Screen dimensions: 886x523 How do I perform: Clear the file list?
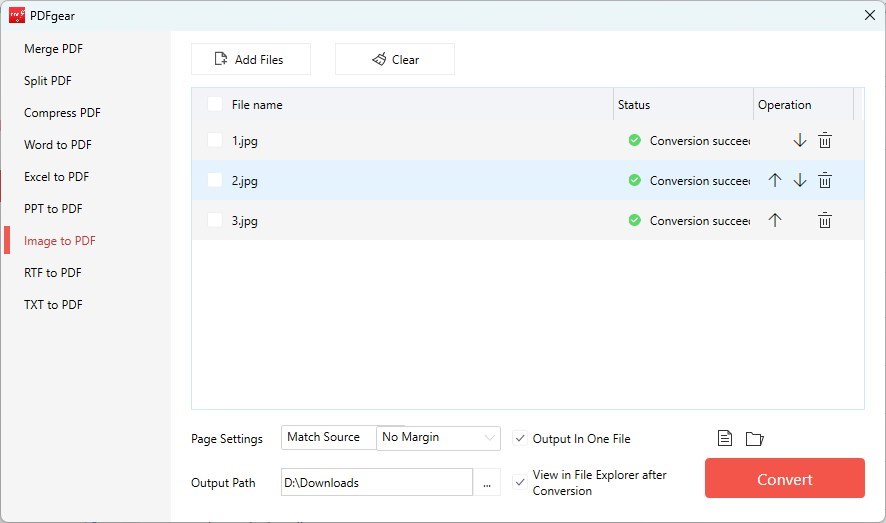(395, 59)
